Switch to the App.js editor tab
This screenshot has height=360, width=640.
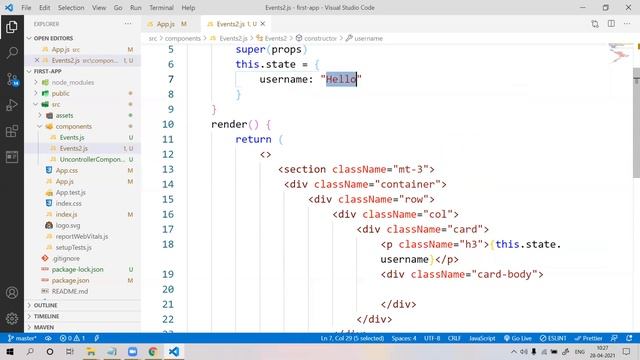click(x=171, y=24)
